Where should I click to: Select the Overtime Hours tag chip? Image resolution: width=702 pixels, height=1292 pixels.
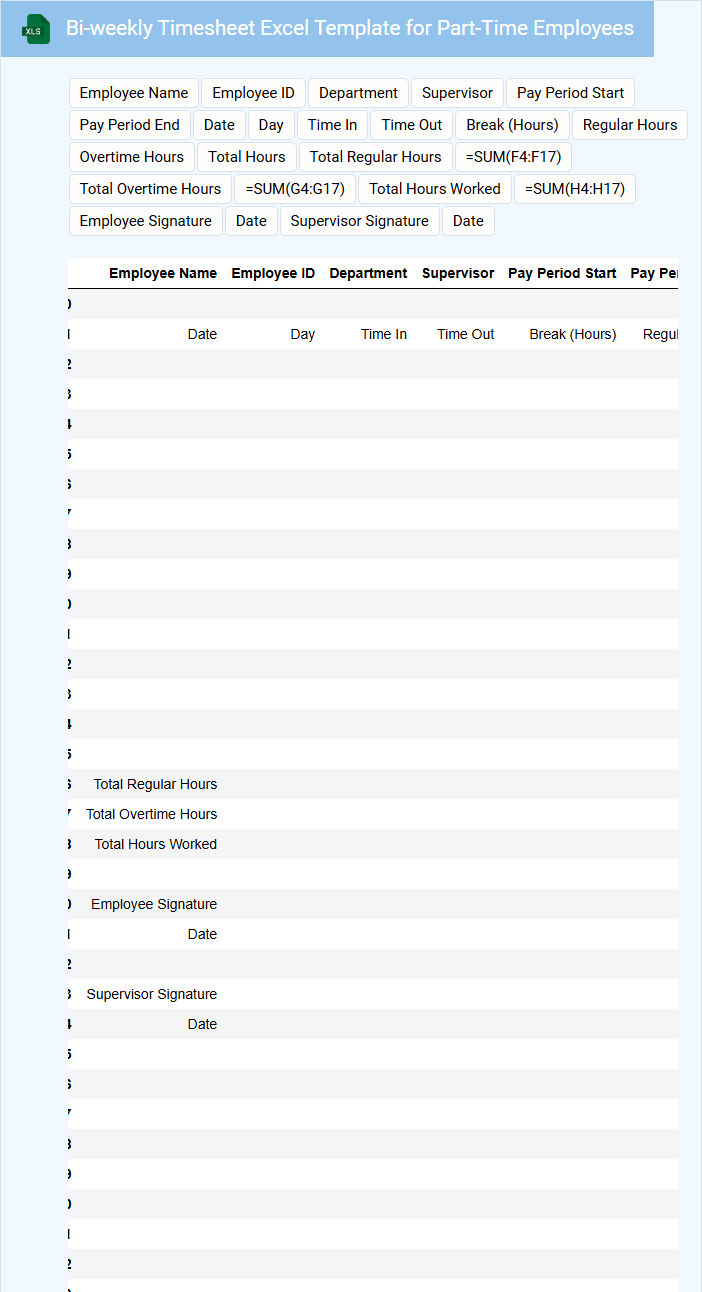tap(132, 157)
